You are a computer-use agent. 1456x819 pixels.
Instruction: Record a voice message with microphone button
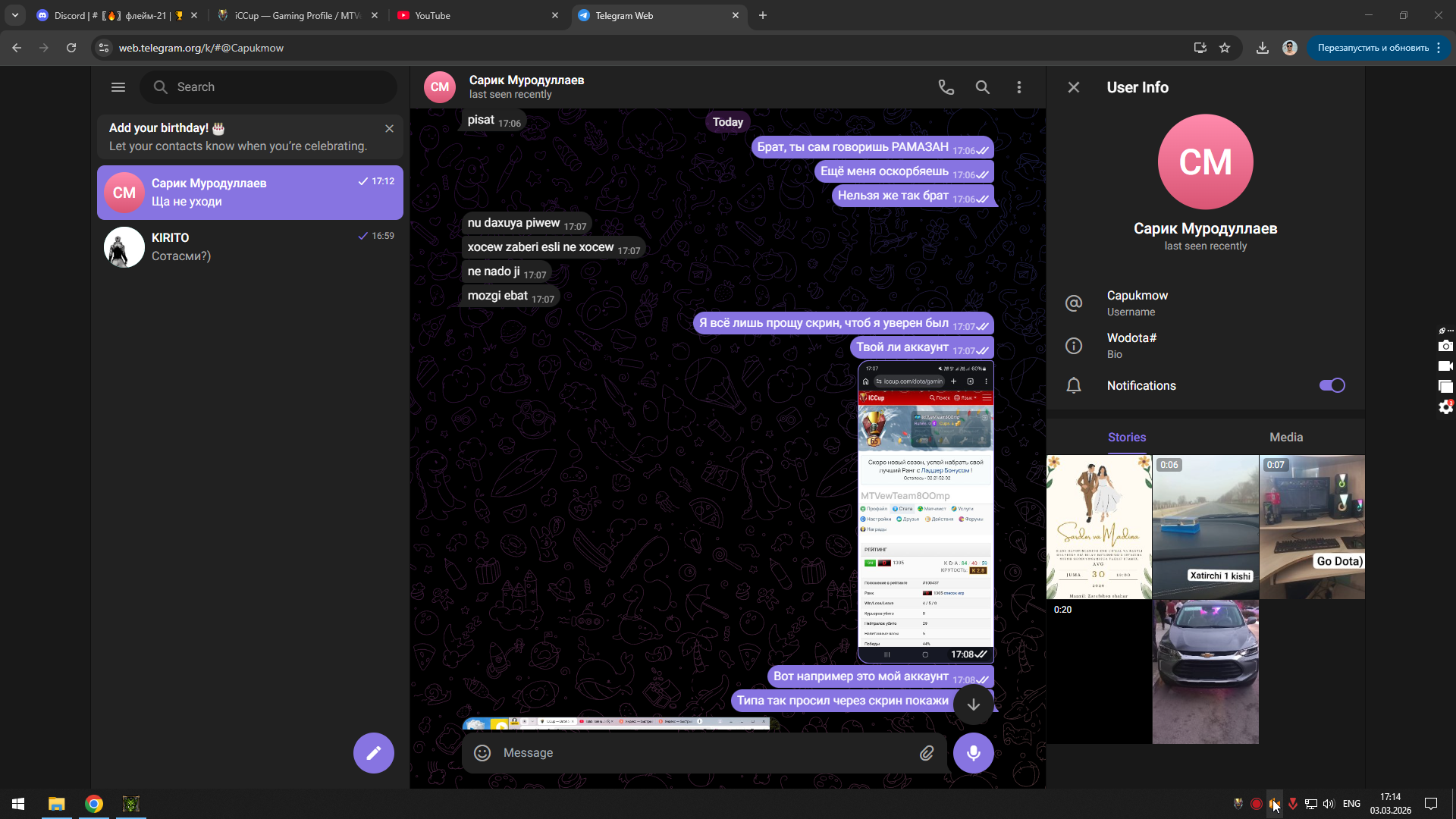tap(973, 753)
